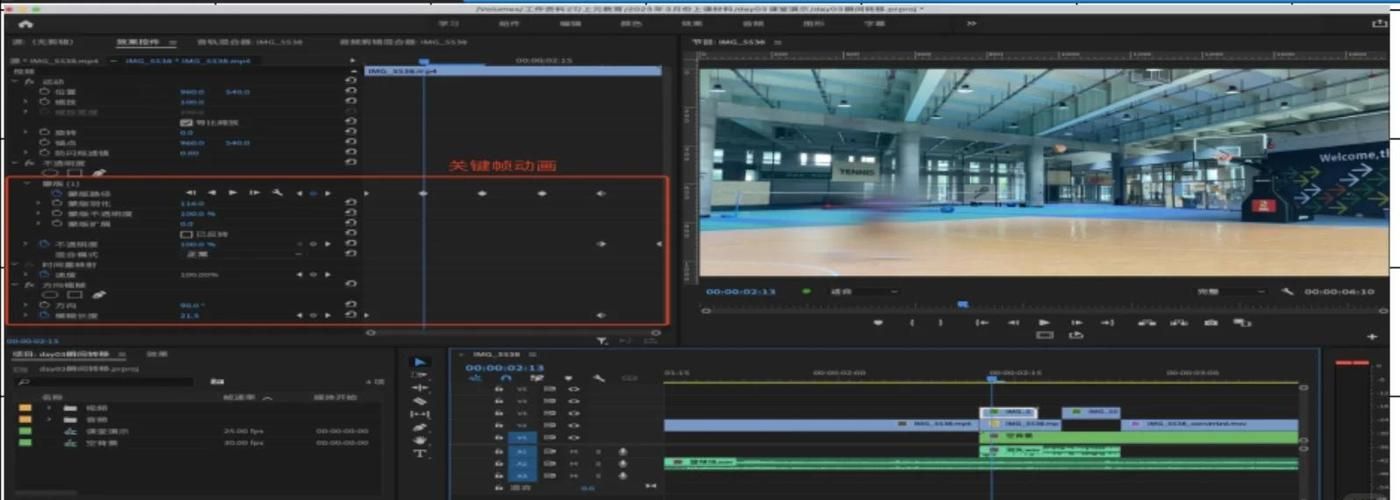
Task: Click the IMG_5538_converted.mov clip in timeline
Action: coord(1210,424)
